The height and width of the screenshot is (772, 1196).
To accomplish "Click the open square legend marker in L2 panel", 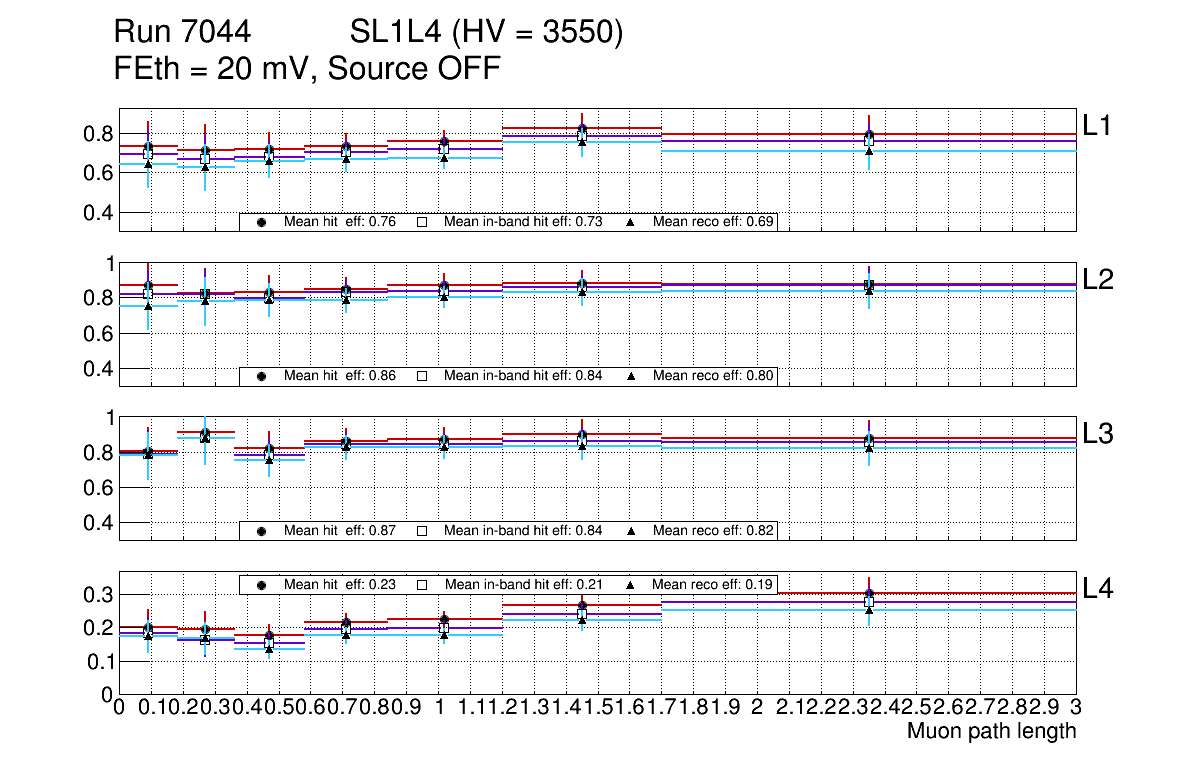I will [x=422, y=377].
